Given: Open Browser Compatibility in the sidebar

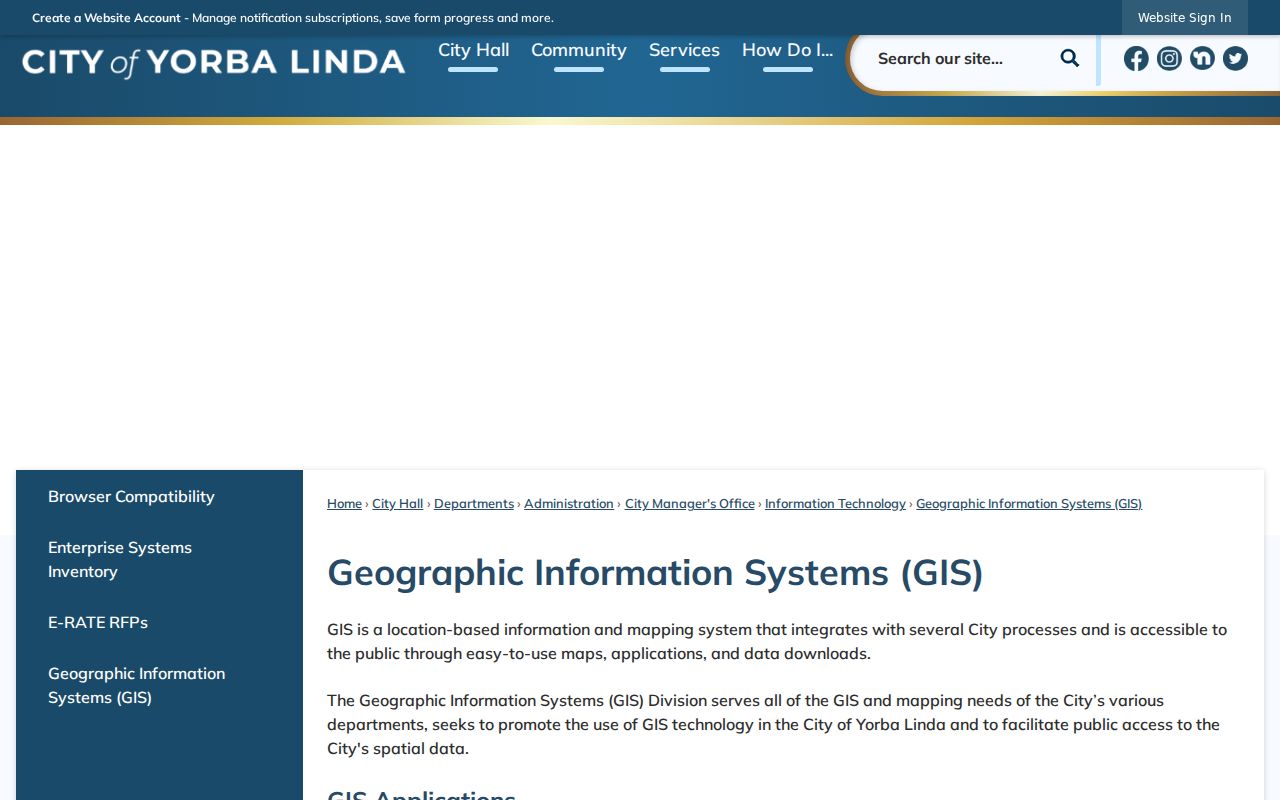Looking at the screenshot, I should coord(131,496).
